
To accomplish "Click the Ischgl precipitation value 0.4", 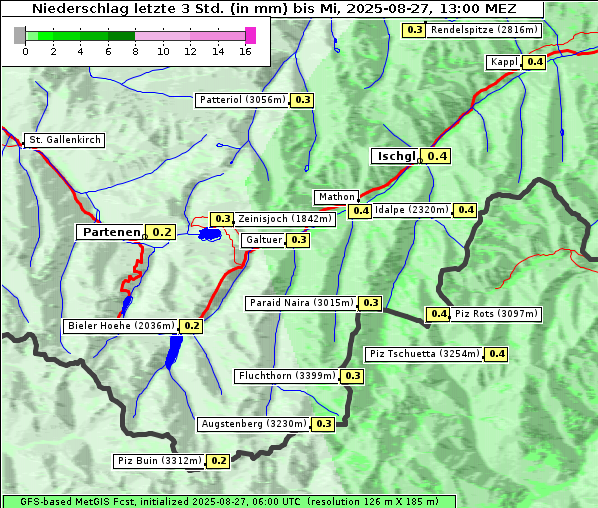I will [437, 156].
